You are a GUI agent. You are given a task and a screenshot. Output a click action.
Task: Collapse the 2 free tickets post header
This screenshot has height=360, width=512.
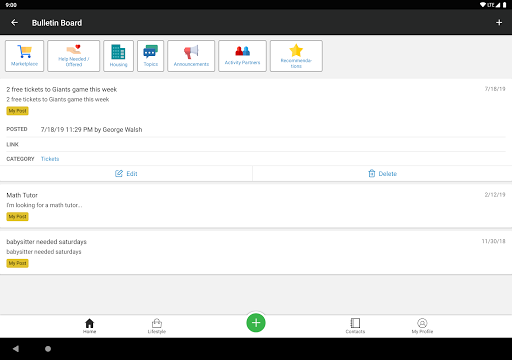tap(256, 100)
